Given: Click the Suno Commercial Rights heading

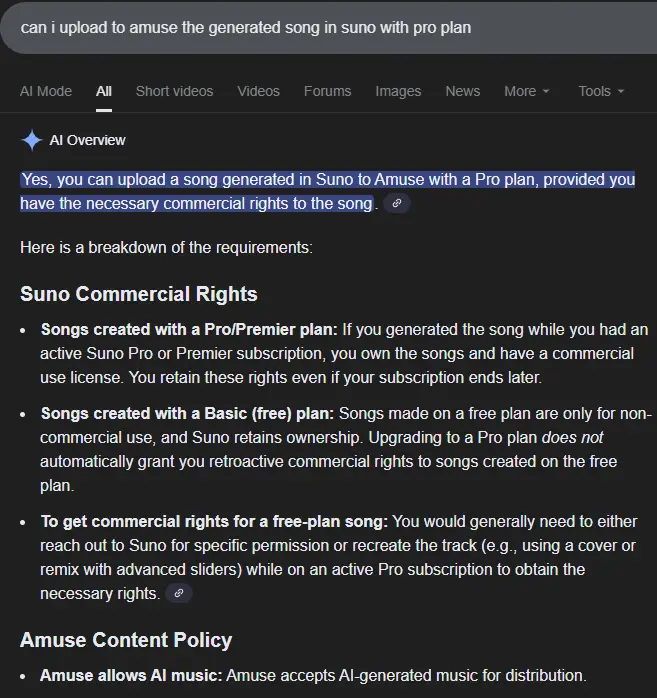Looking at the screenshot, I should (139, 294).
